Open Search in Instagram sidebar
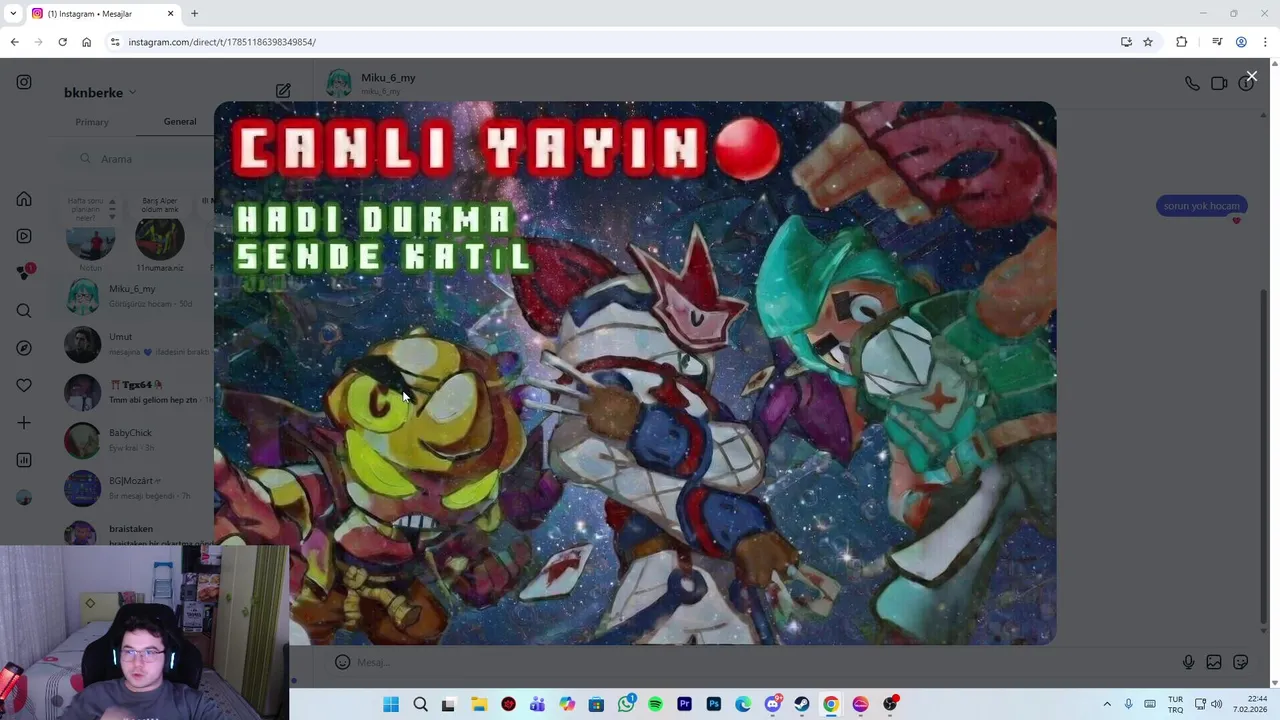Image resolution: width=1280 pixels, height=720 pixels. pyautogui.click(x=24, y=311)
